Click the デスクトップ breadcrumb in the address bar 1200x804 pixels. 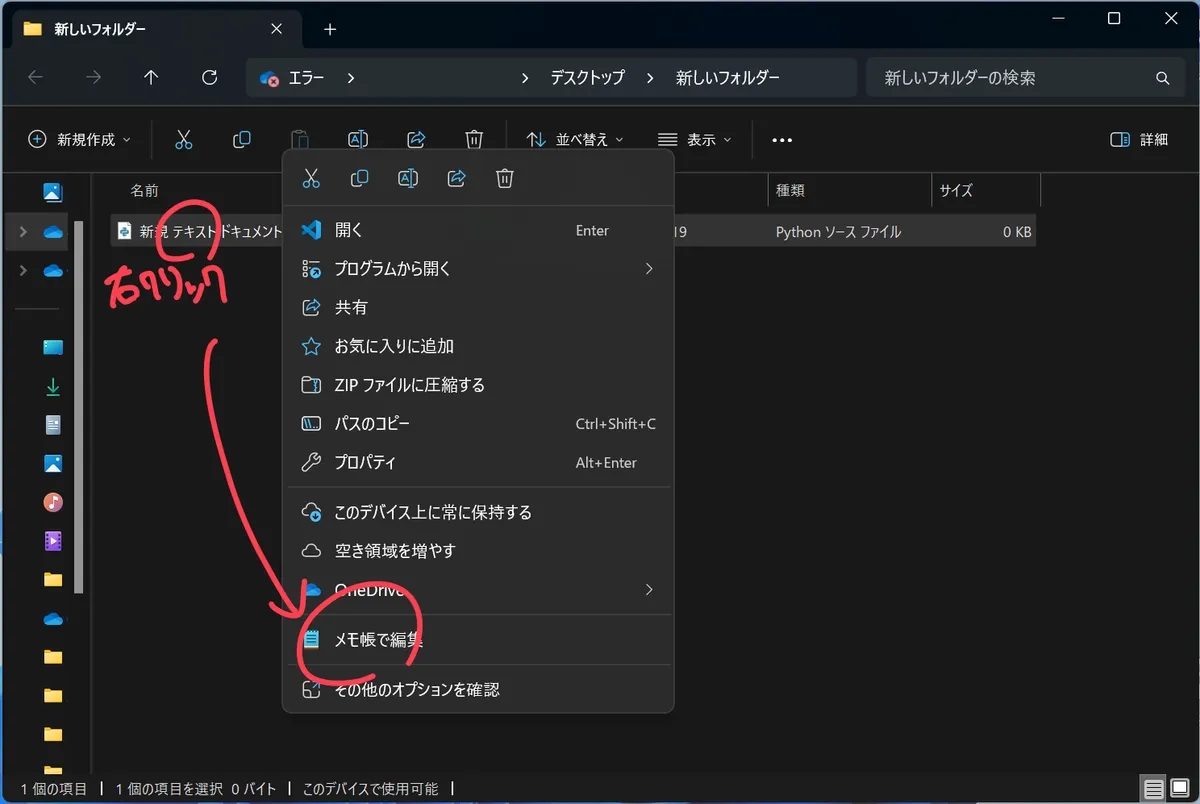587,77
